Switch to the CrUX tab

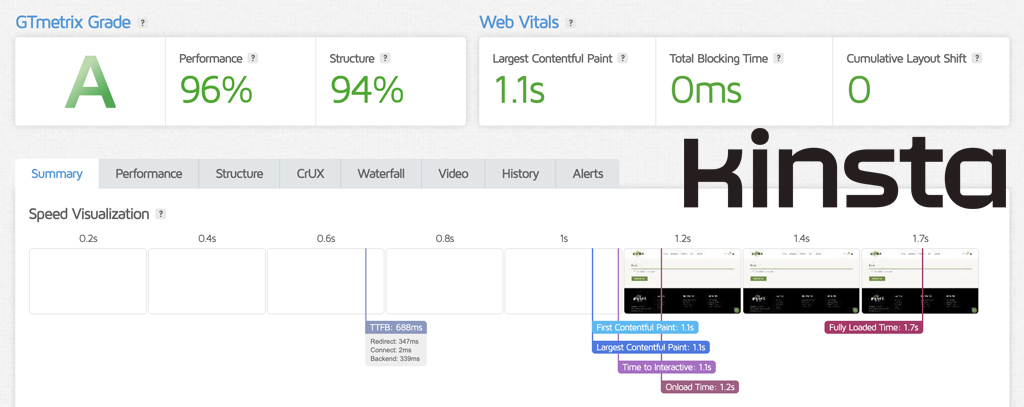click(310, 174)
